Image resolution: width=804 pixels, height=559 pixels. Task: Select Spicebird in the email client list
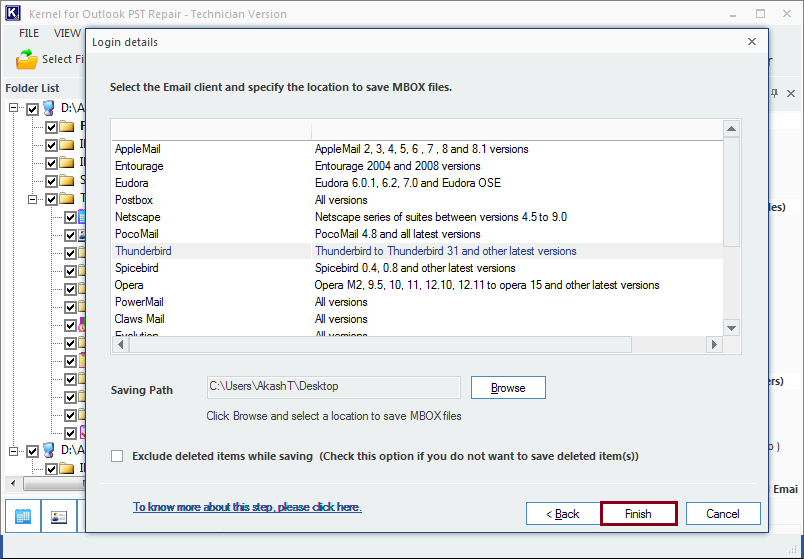pos(136,268)
